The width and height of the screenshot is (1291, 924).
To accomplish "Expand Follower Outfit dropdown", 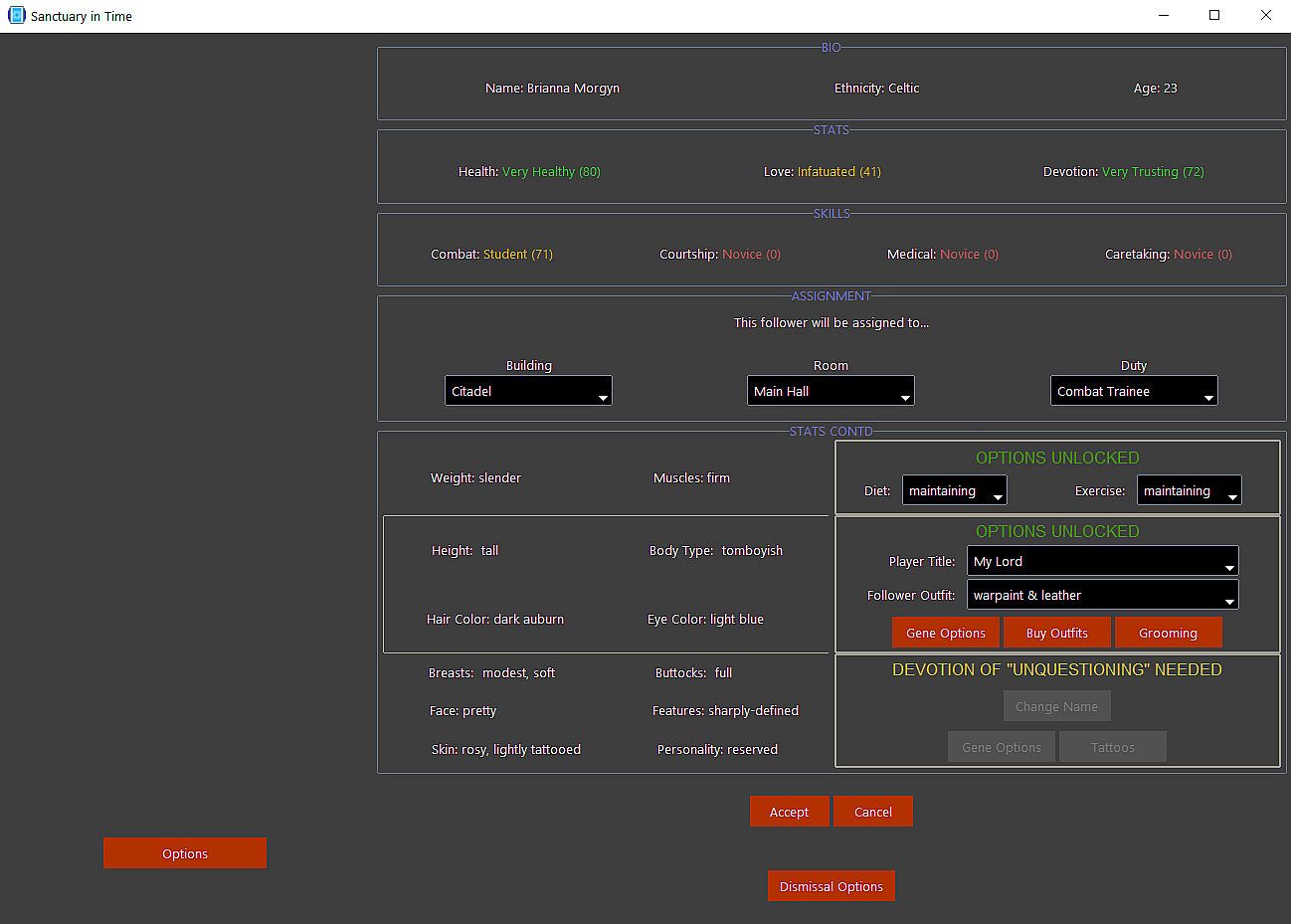I will click(1102, 595).
